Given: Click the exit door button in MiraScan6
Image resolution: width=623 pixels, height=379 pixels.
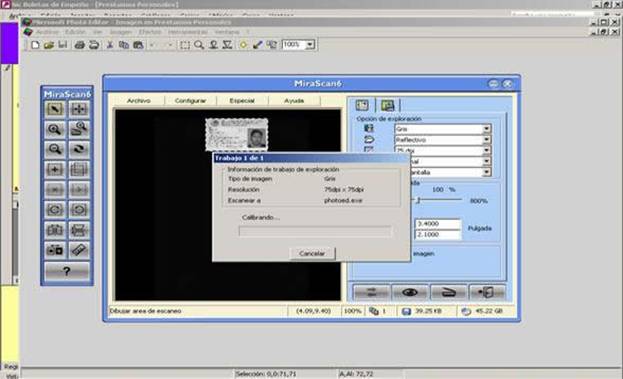Looking at the screenshot, I should pos(487,292).
